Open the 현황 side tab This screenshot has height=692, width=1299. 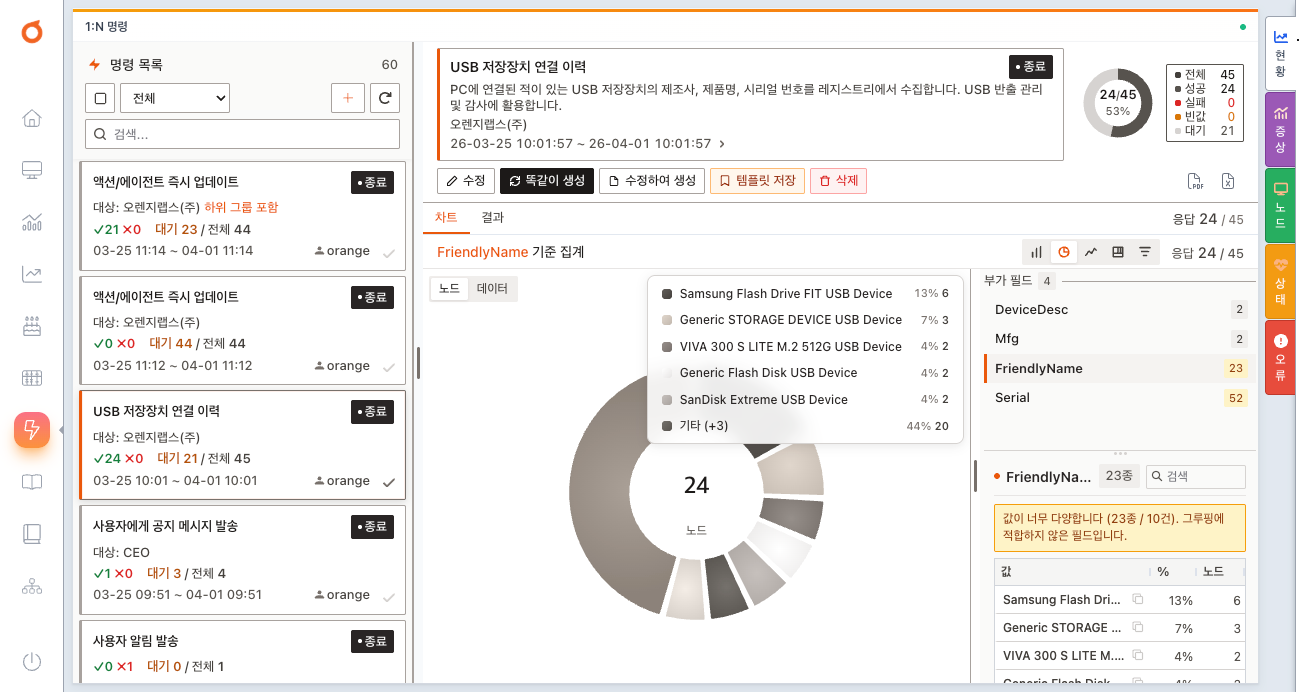tap(1280, 53)
